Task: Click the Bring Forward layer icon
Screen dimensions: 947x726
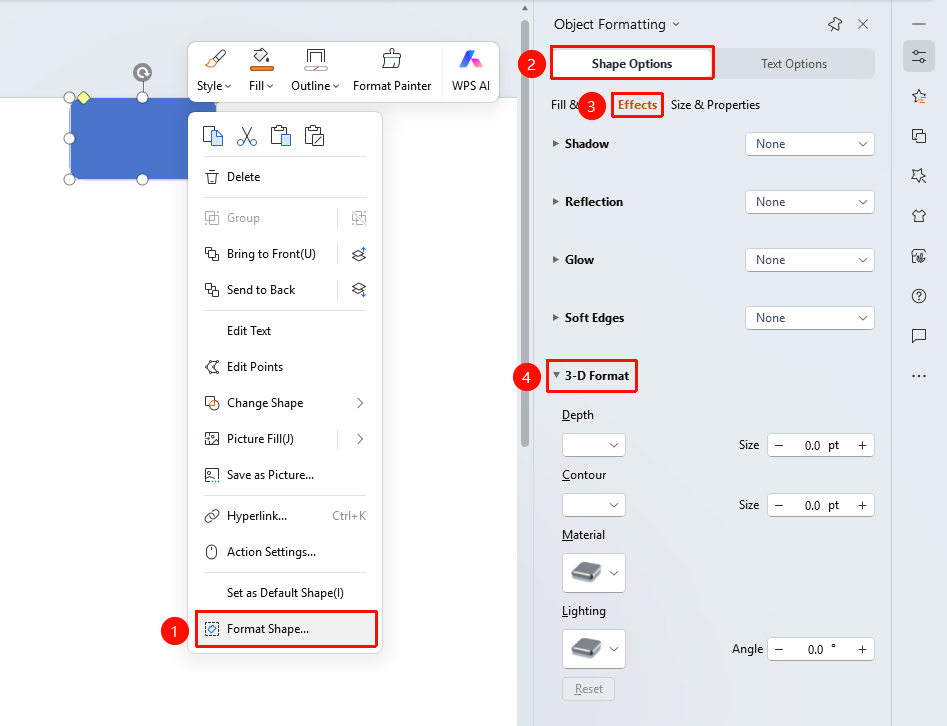Action: pyautogui.click(x=359, y=254)
